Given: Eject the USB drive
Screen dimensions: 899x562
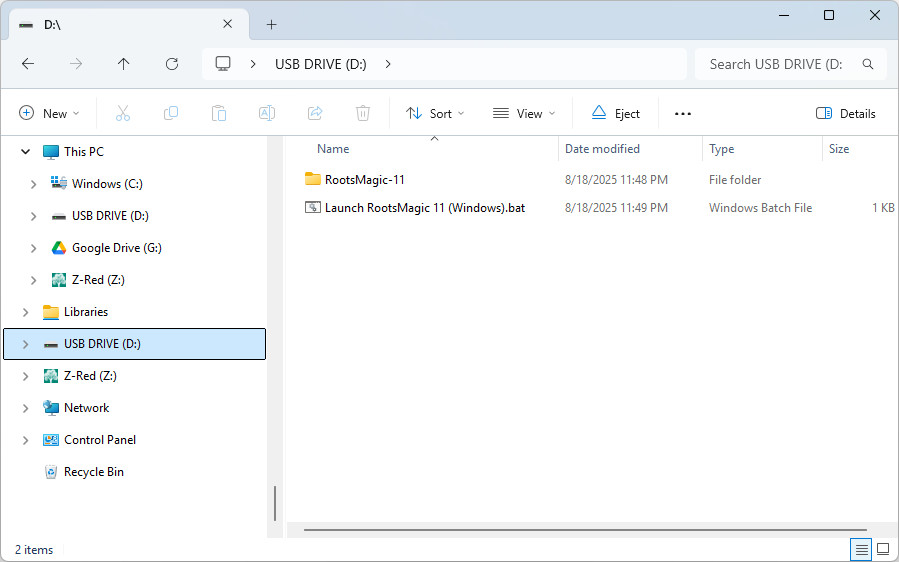Looking at the screenshot, I should [x=615, y=114].
